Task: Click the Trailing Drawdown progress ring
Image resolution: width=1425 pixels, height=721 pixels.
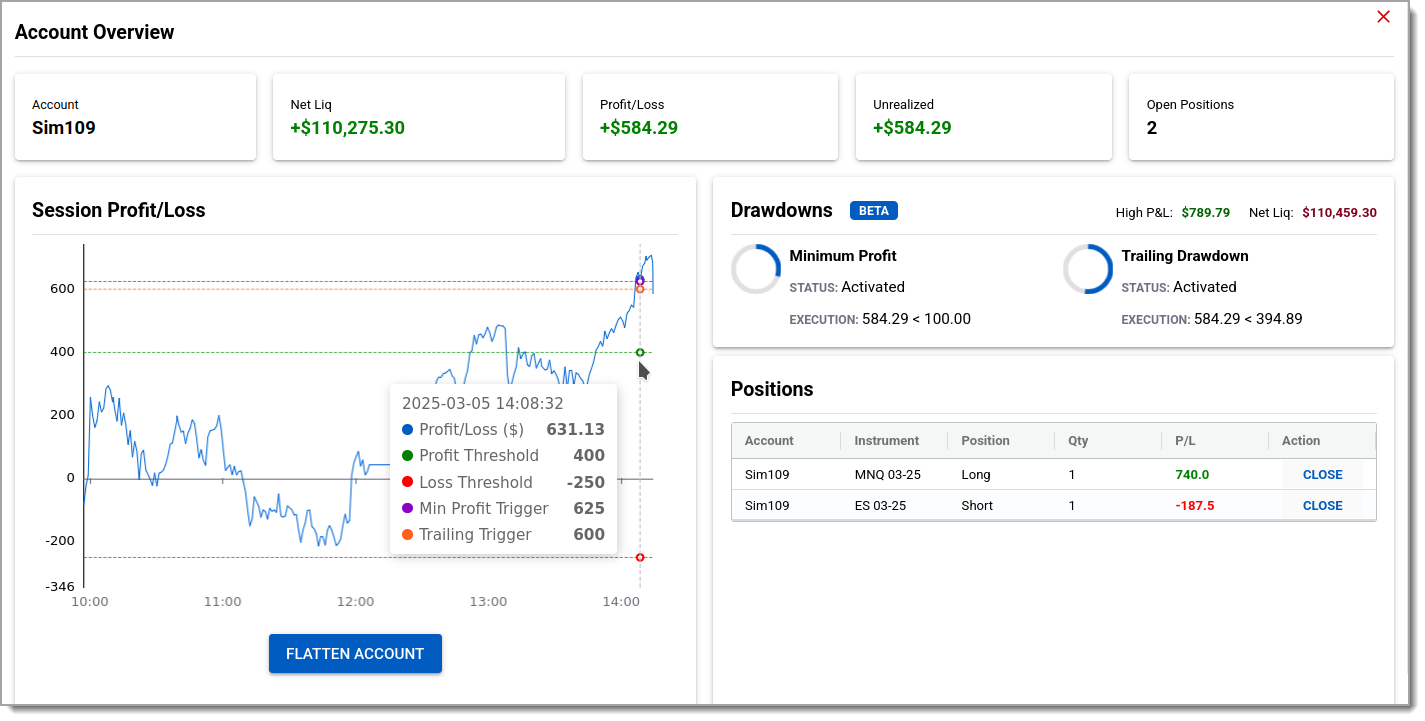Action: click(x=1088, y=268)
